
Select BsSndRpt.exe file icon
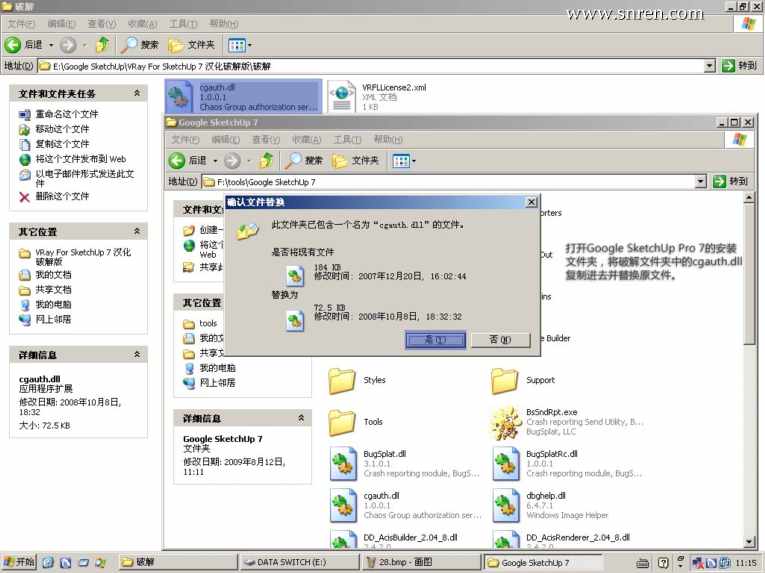click(505, 422)
